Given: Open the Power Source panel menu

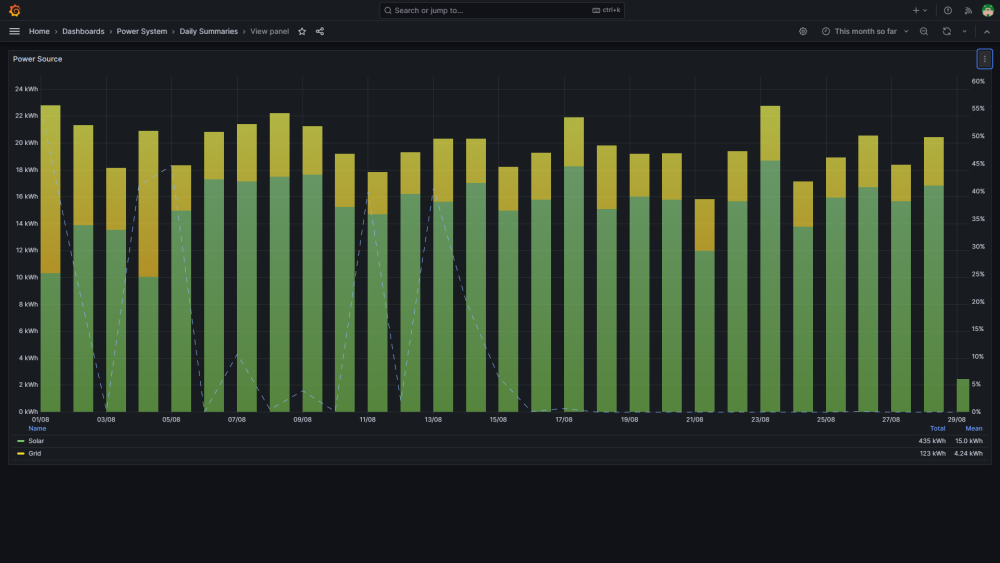Looking at the screenshot, I should coord(984,59).
